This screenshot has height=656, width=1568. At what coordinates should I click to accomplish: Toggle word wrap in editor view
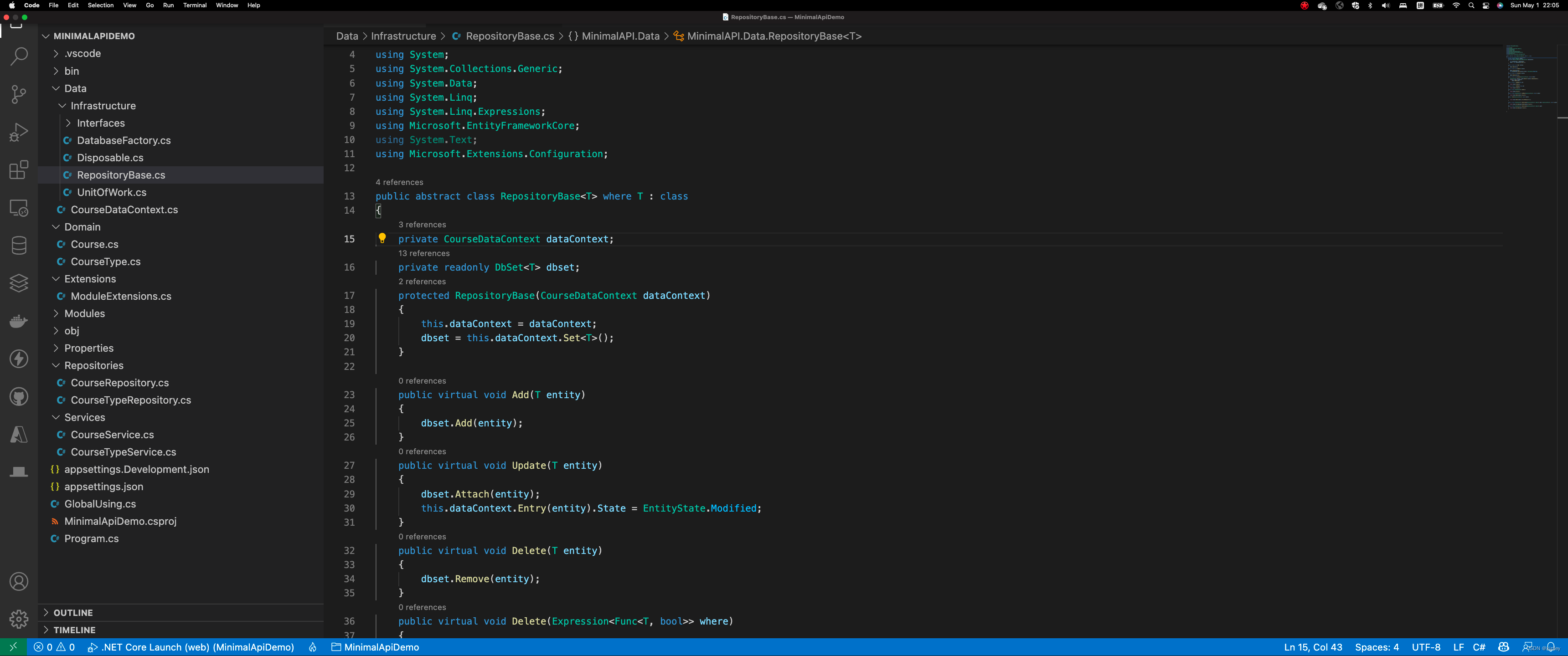pos(128,5)
